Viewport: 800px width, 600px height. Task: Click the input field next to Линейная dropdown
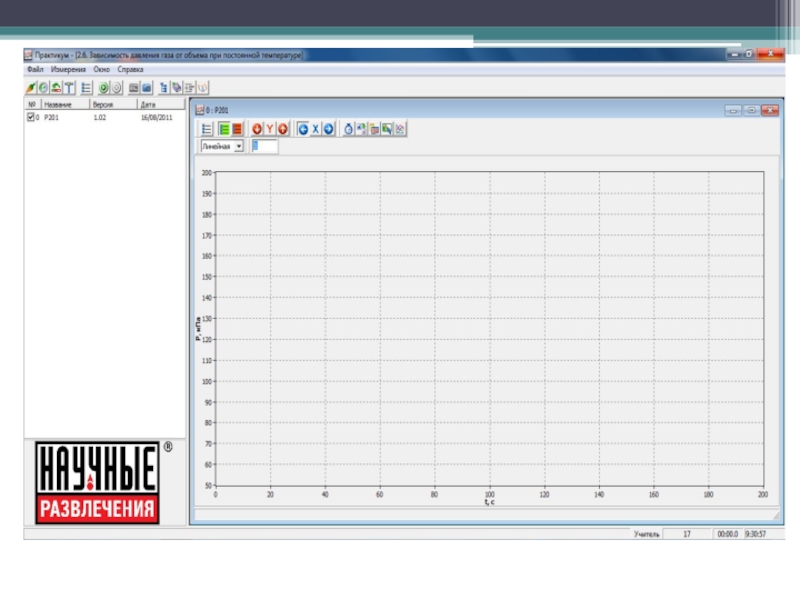(x=264, y=146)
